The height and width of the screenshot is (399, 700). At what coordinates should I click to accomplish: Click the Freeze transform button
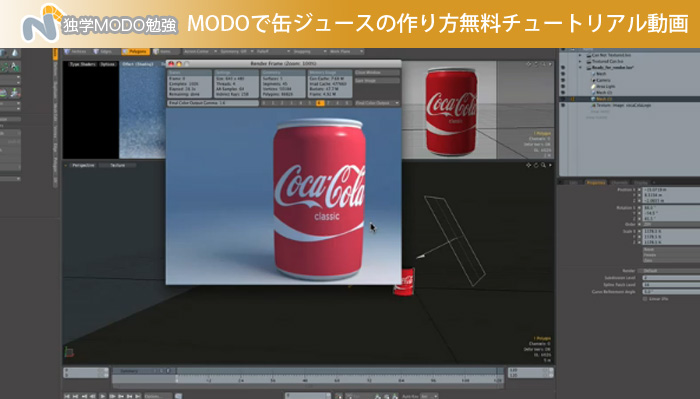671,255
